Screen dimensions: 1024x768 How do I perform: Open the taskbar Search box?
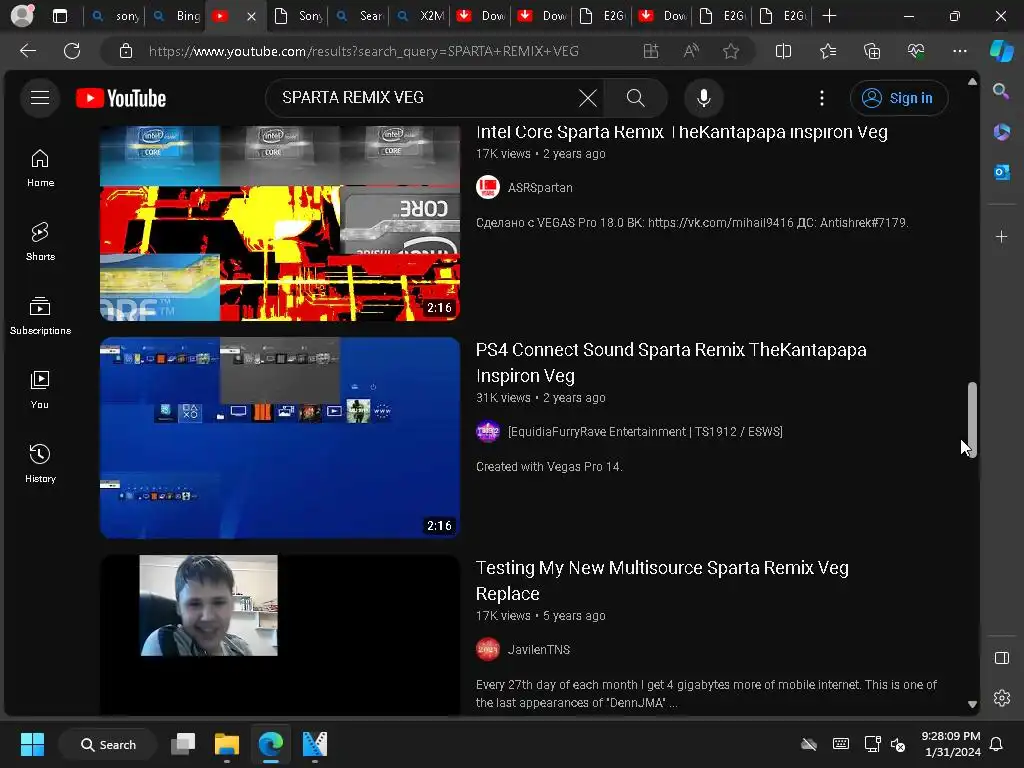coord(108,744)
